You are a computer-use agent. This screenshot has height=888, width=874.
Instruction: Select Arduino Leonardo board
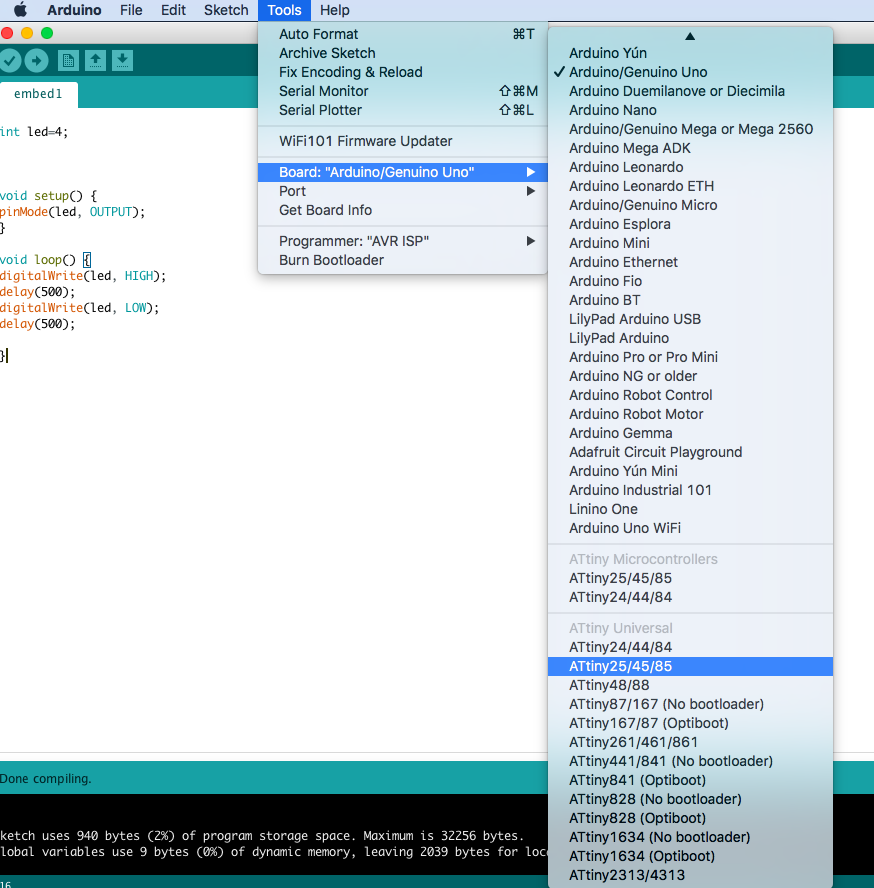(690, 167)
